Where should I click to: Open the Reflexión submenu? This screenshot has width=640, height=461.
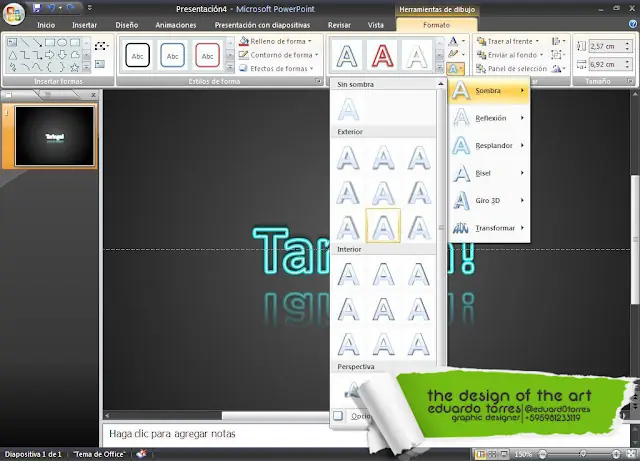tap(489, 118)
